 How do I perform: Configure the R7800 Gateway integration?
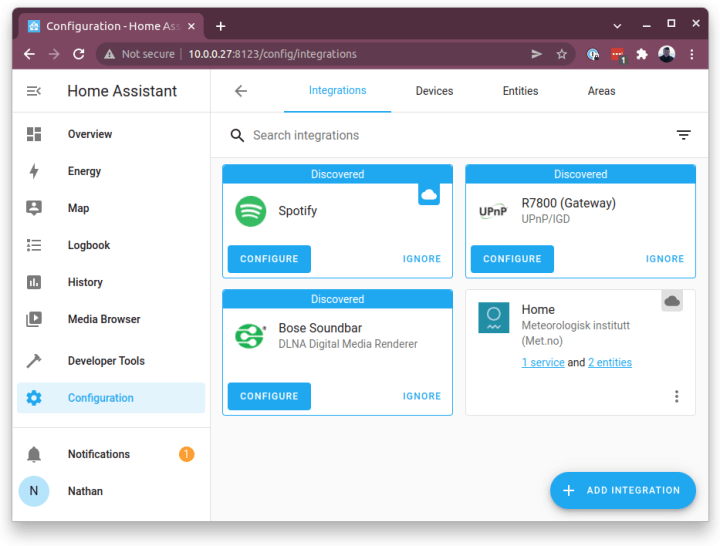pos(512,259)
